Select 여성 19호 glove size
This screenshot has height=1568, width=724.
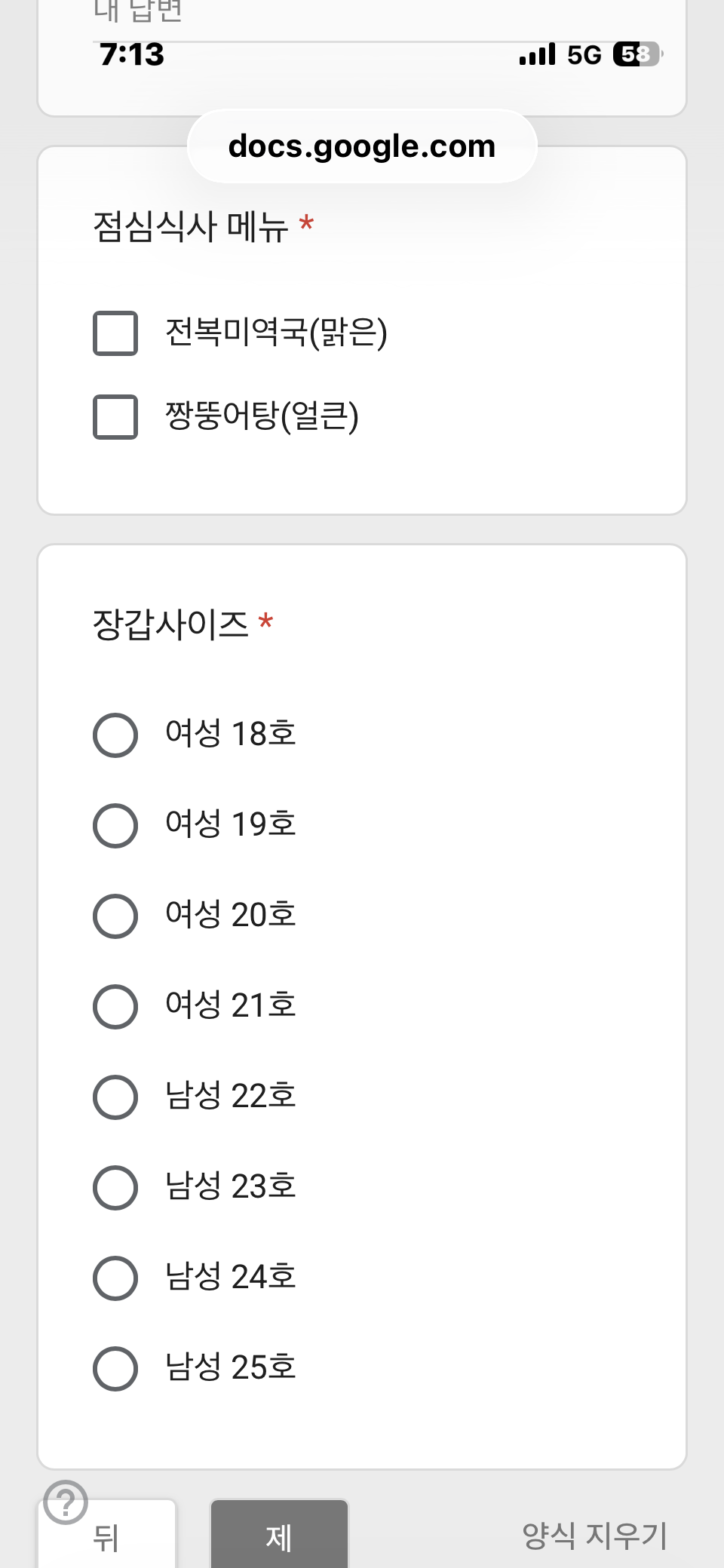115,825
